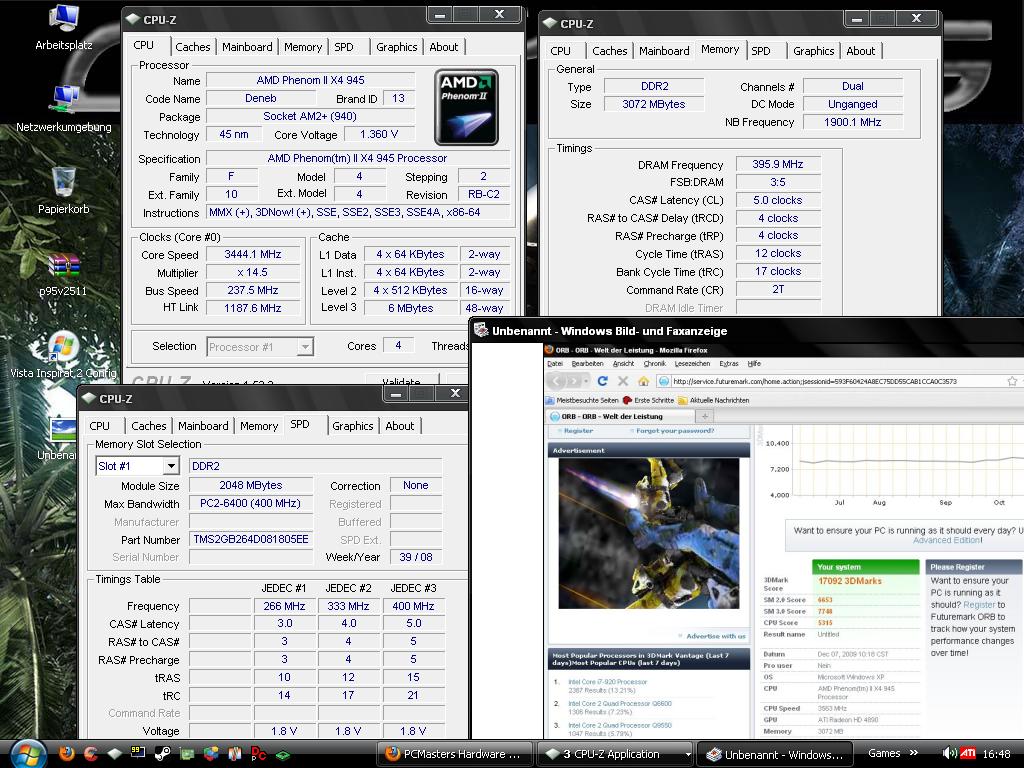Click the HT Link value 1187.6 MHz
This screenshot has width=1024, height=768.
point(253,308)
